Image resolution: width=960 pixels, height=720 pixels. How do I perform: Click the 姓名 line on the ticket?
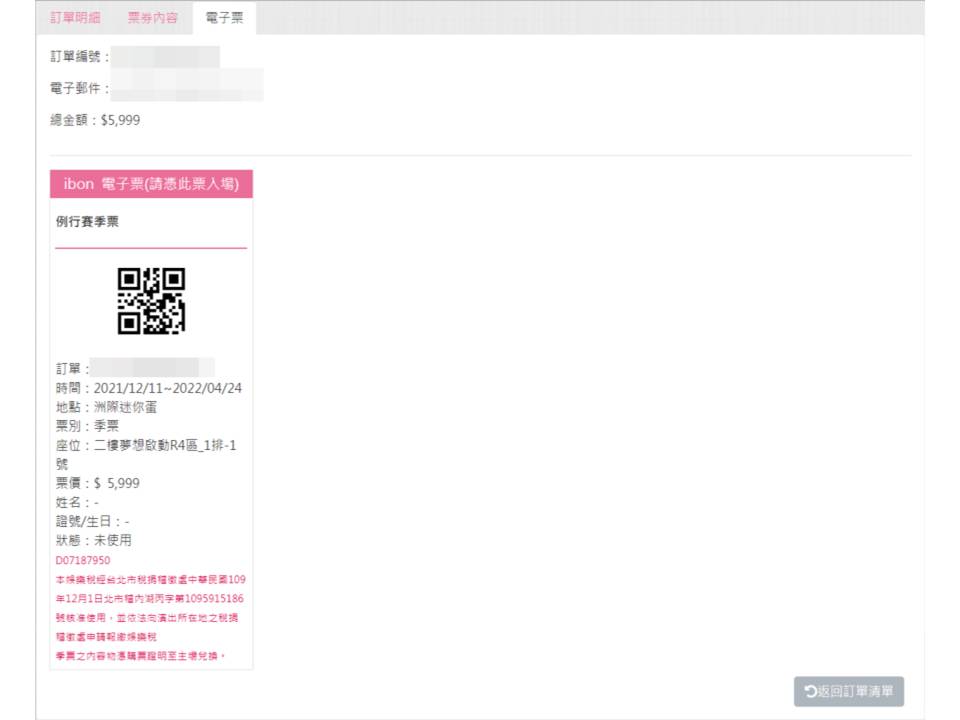pos(77,502)
